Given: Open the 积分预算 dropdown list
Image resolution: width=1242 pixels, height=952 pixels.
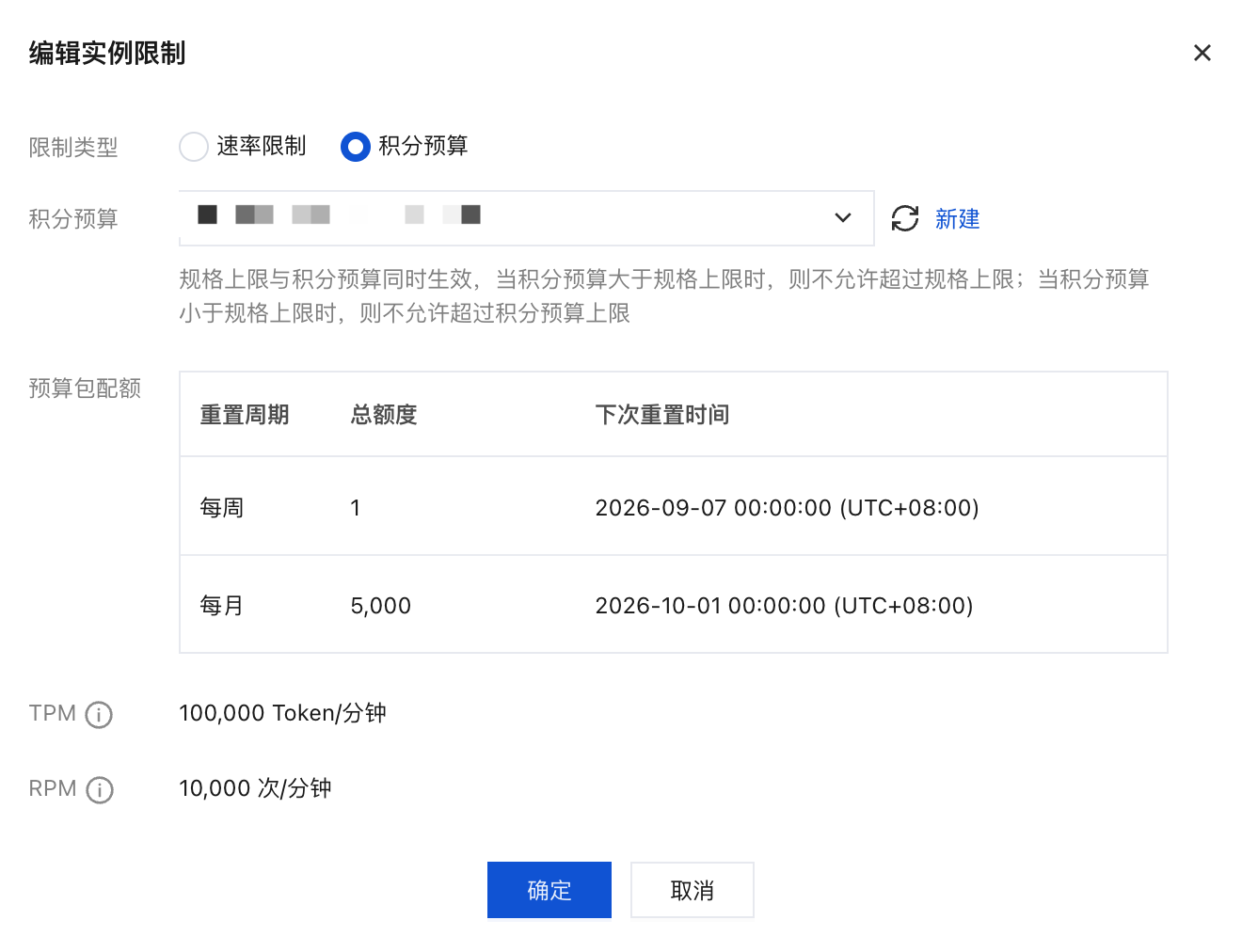Looking at the screenshot, I should point(527,218).
